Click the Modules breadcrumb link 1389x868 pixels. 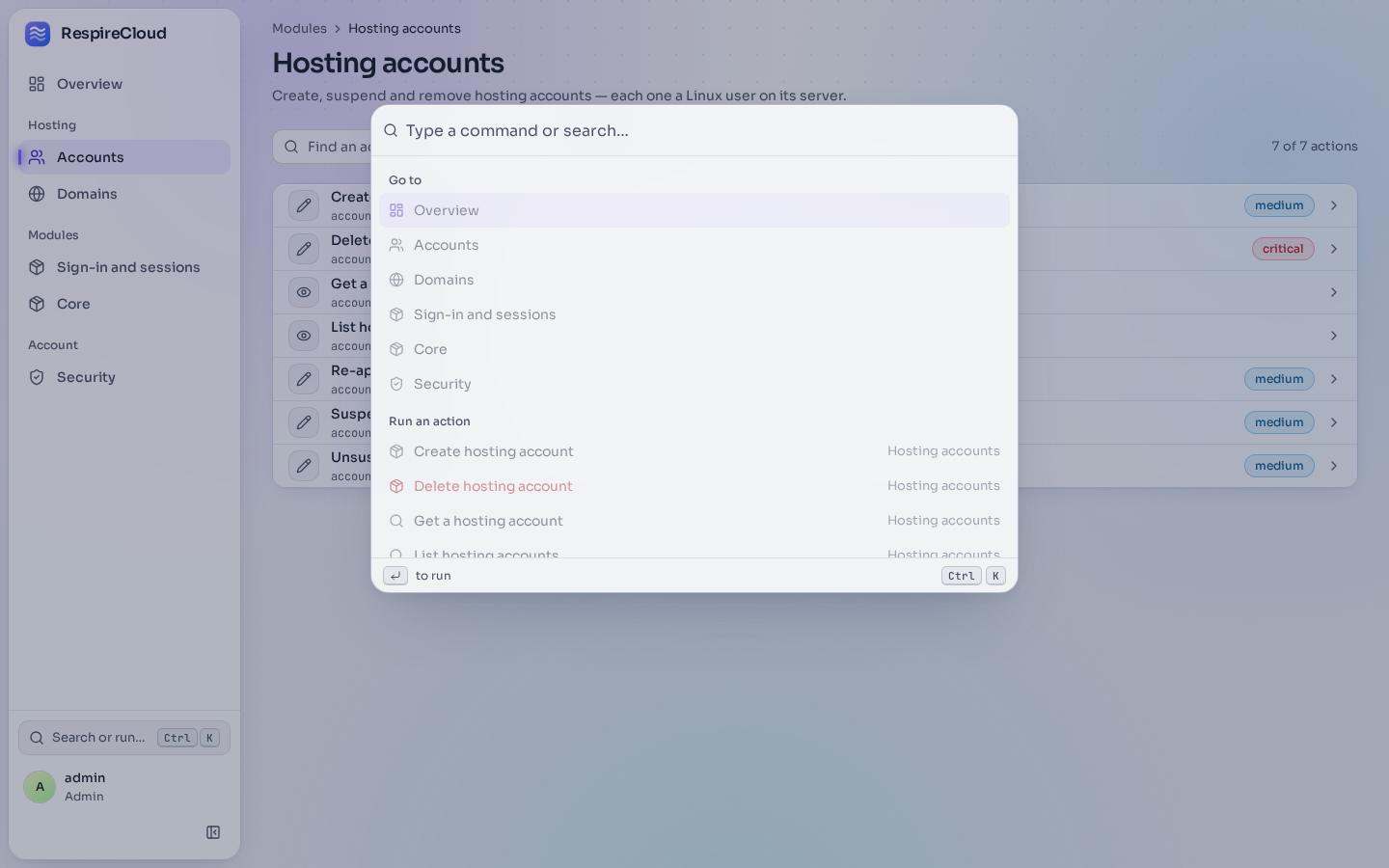click(x=299, y=29)
